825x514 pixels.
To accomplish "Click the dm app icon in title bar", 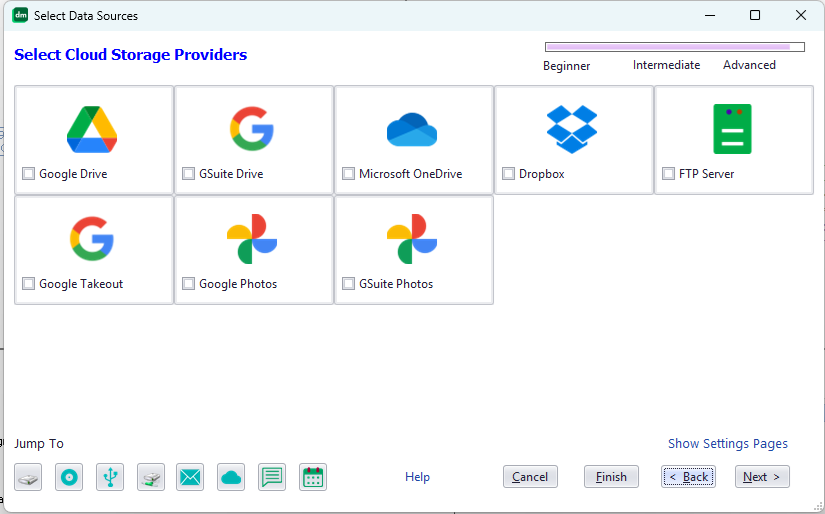I will (21, 15).
